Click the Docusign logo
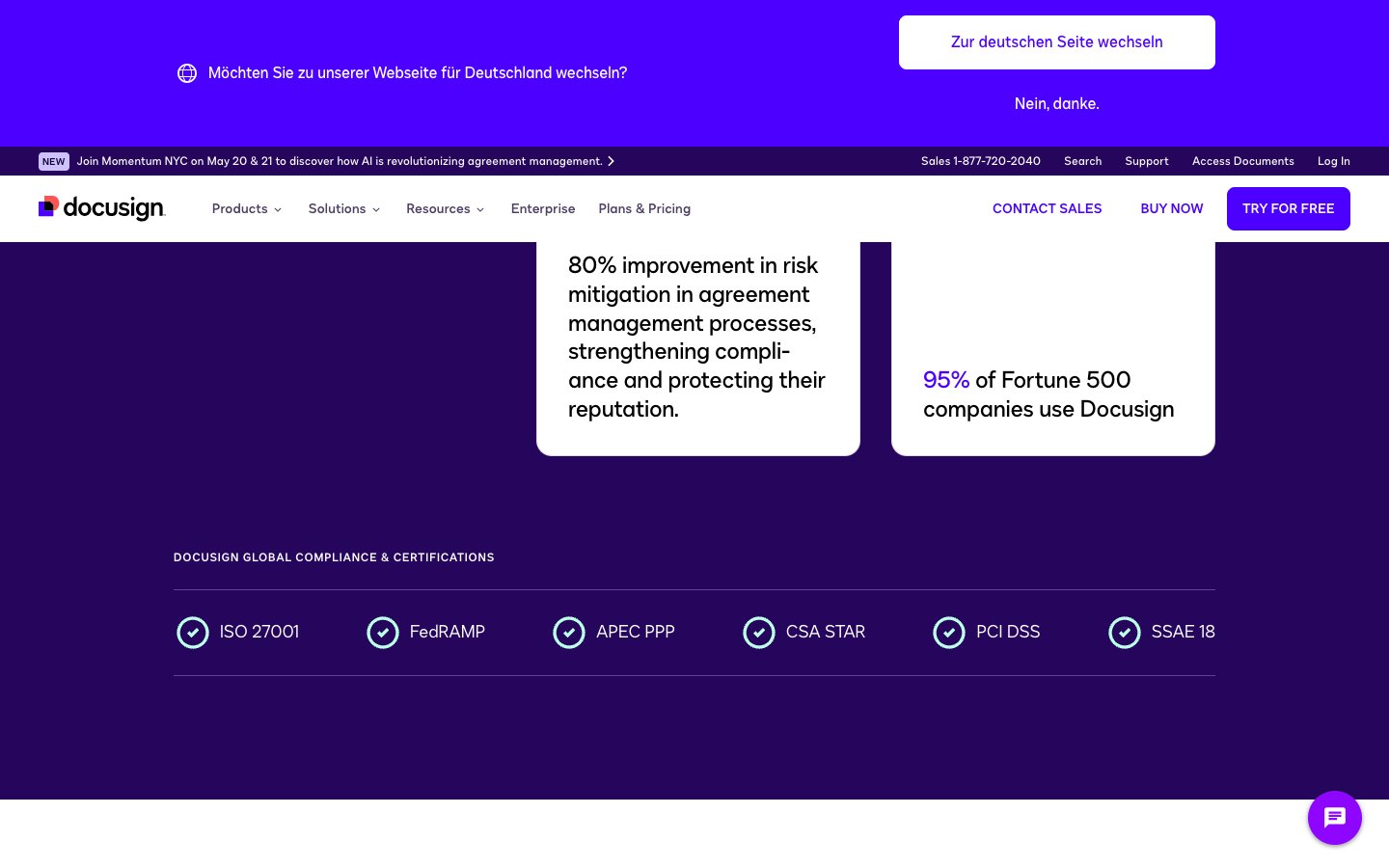Image resolution: width=1389 pixels, height=868 pixels. (x=101, y=208)
